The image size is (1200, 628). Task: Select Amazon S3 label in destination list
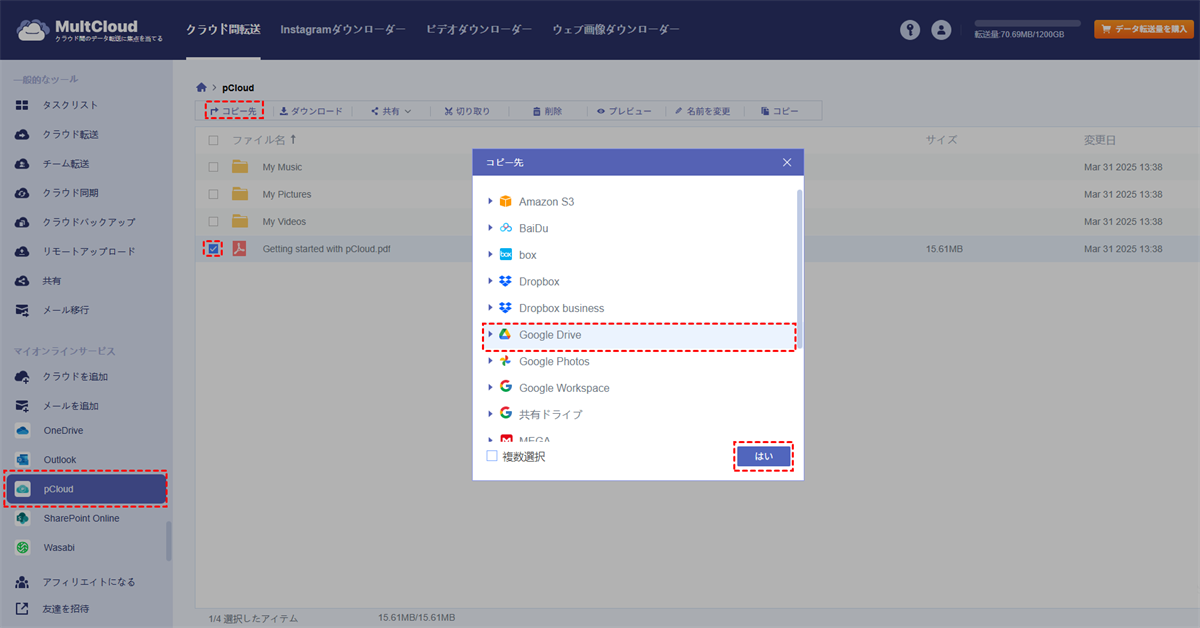click(546, 201)
